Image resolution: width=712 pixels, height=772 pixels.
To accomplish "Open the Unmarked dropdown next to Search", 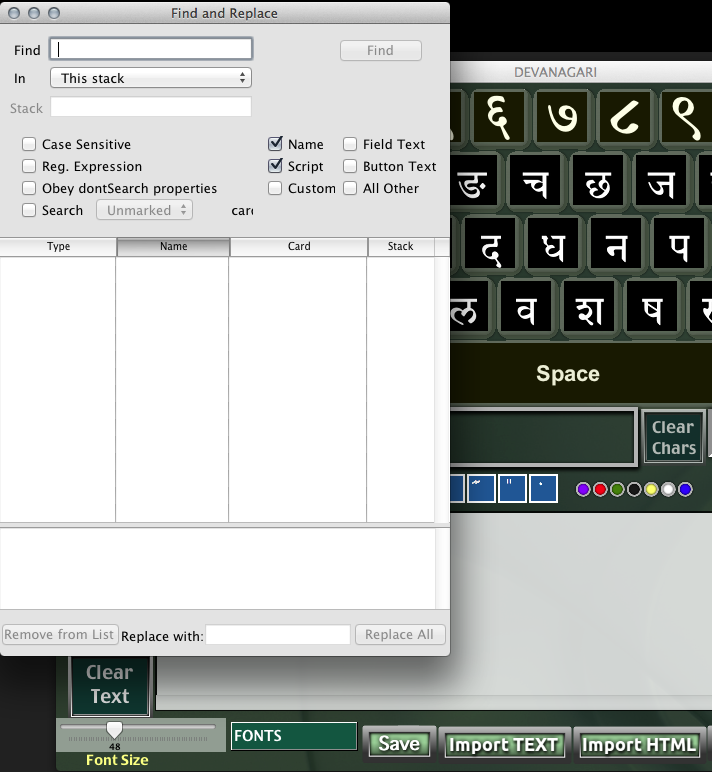I will tap(144, 211).
